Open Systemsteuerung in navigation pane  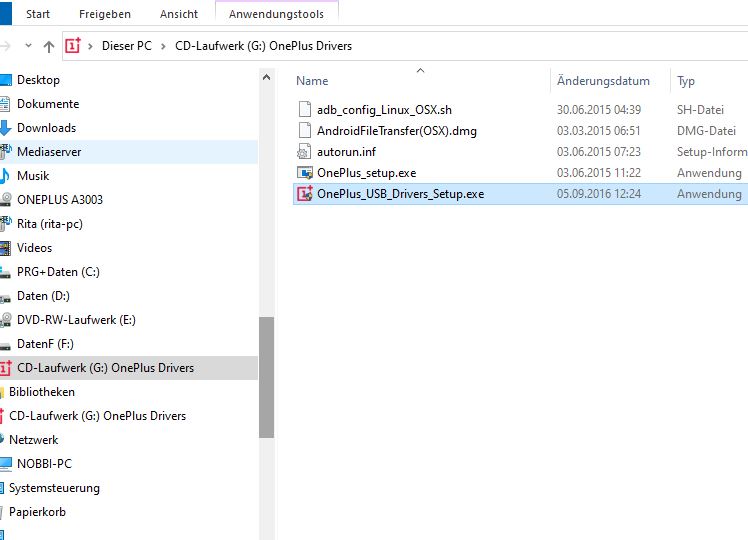tap(54, 488)
